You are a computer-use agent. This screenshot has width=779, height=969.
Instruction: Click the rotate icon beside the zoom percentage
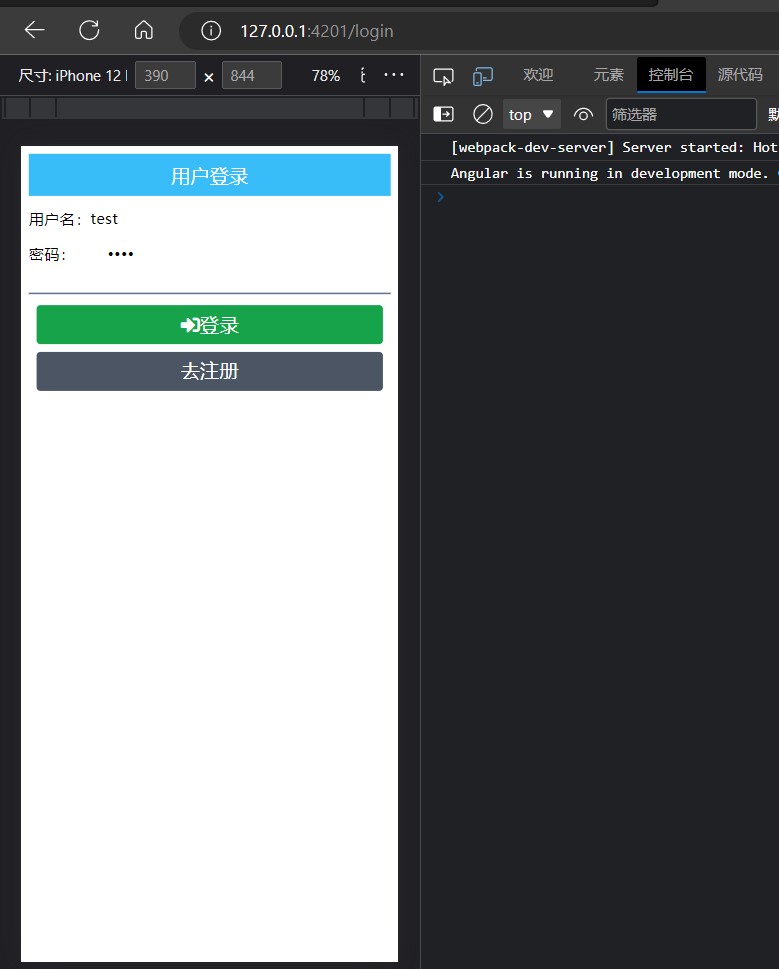[x=363, y=75]
